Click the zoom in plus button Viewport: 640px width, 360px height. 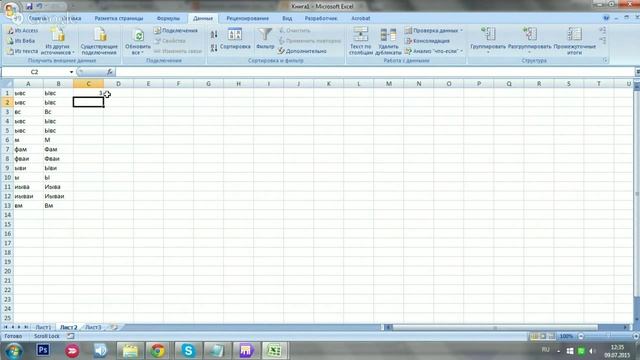point(636,336)
